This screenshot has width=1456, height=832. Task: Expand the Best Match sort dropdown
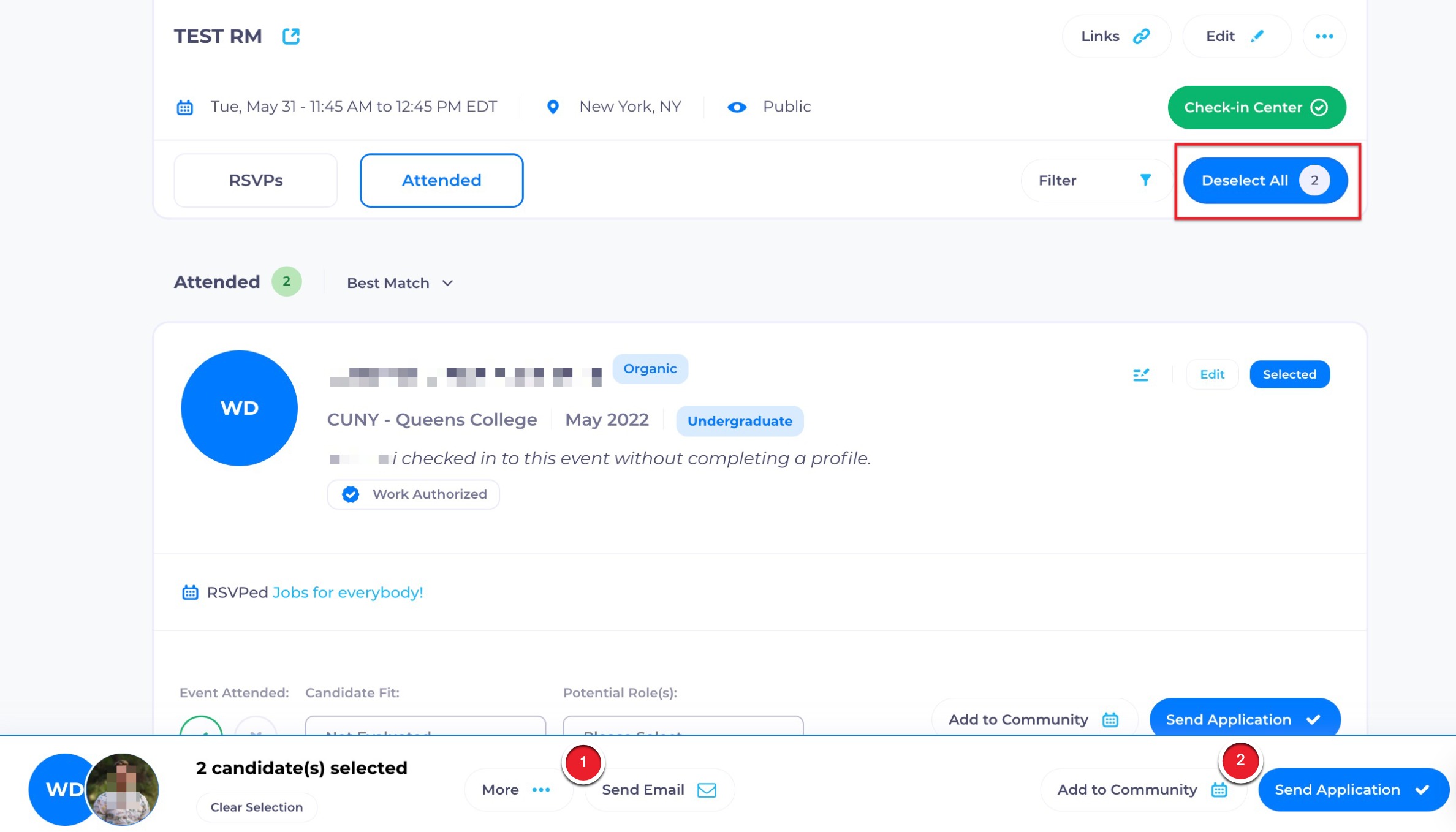click(400, 283)
